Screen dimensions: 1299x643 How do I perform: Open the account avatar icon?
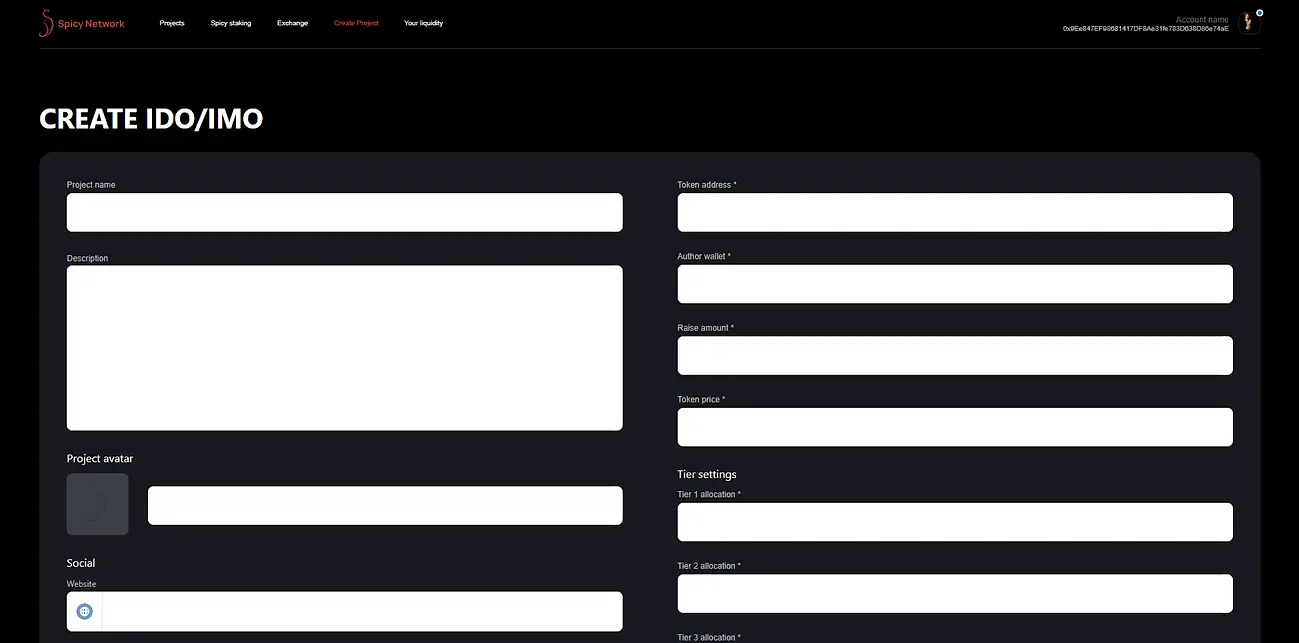pos(1248,22)
